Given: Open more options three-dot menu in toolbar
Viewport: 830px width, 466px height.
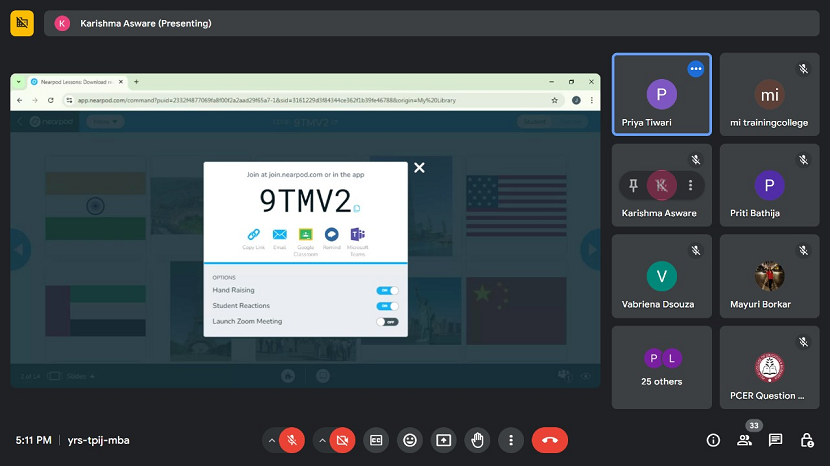Looking at the screenshot, I should pos(511,440).
